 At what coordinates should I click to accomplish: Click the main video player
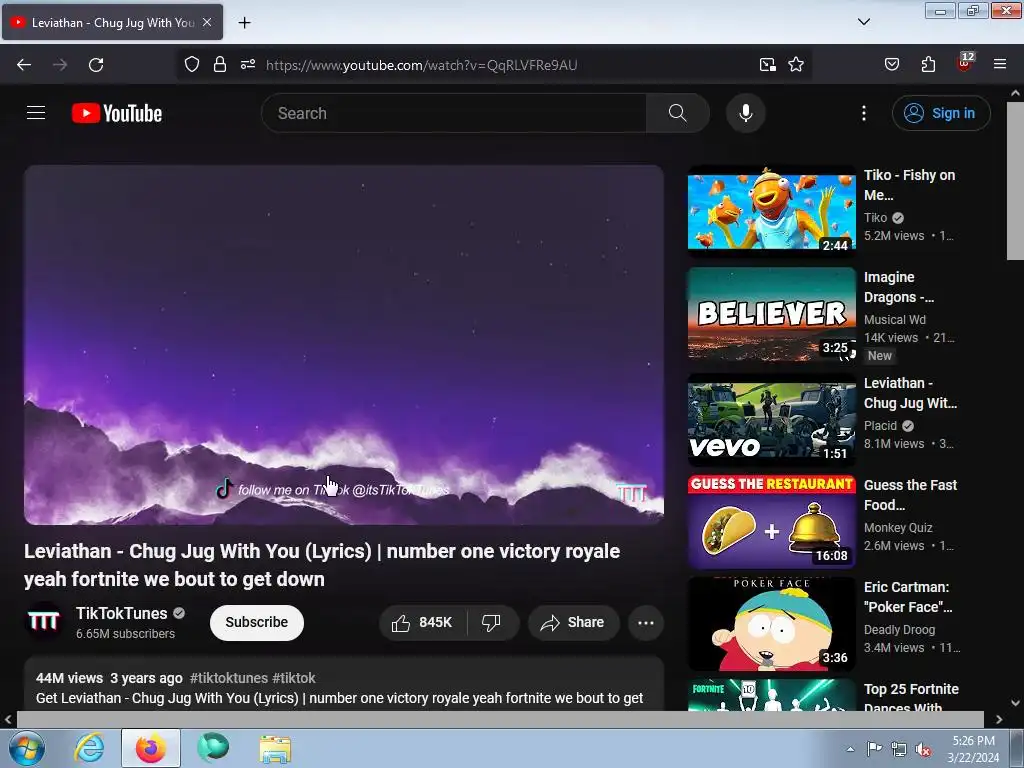(x=344, y=345)
